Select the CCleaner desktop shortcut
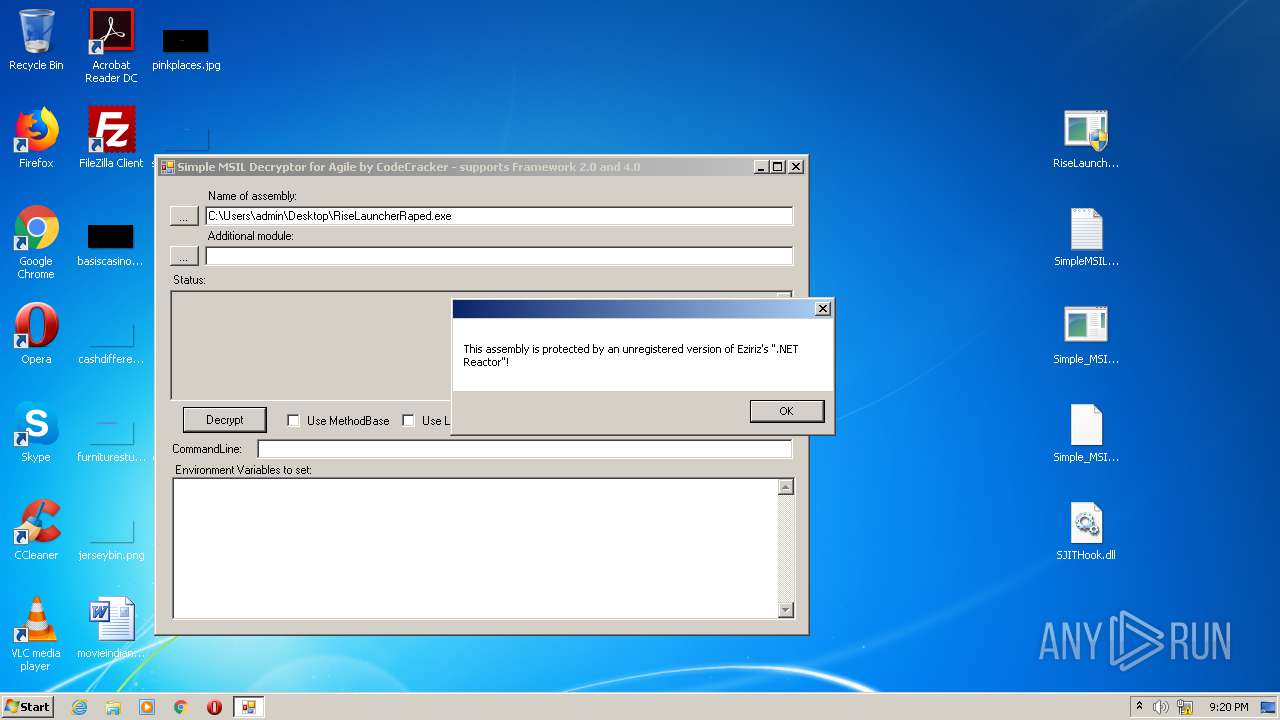Image resolution: width=1280 pixels, height=720 pixels. coord(36,530)
